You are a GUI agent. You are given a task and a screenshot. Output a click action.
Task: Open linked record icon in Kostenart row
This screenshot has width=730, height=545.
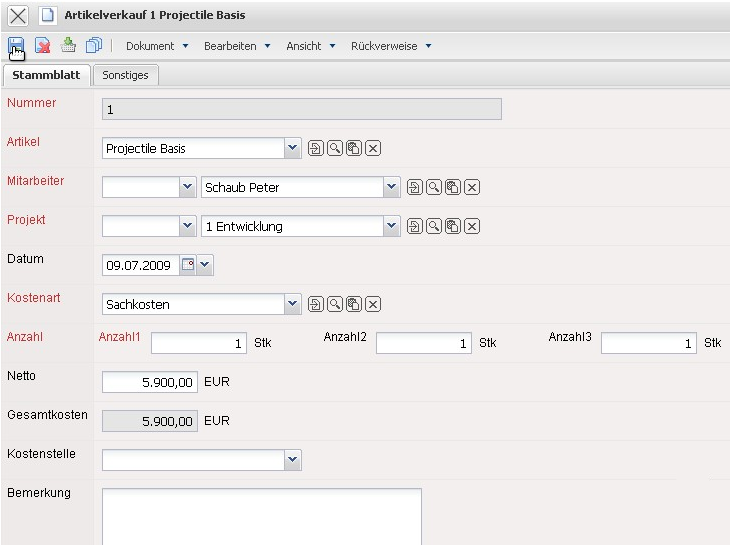(x=316, y=304)
